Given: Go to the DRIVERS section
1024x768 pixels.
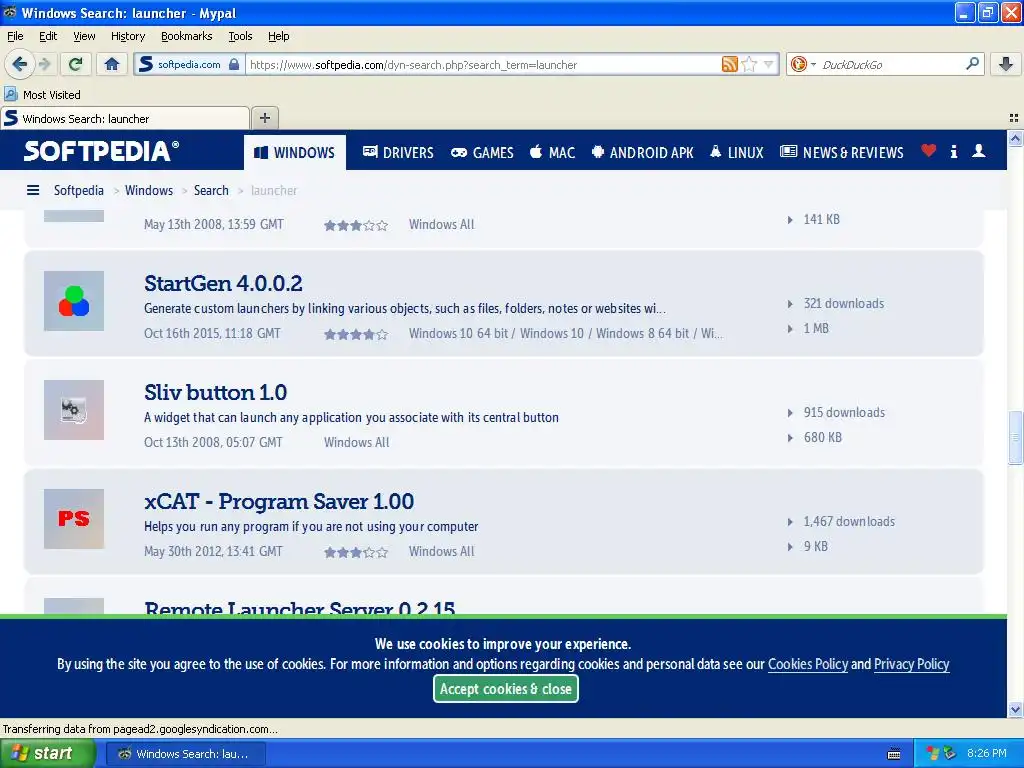Looking at the screenshot, I should click(x=398, y=152).
